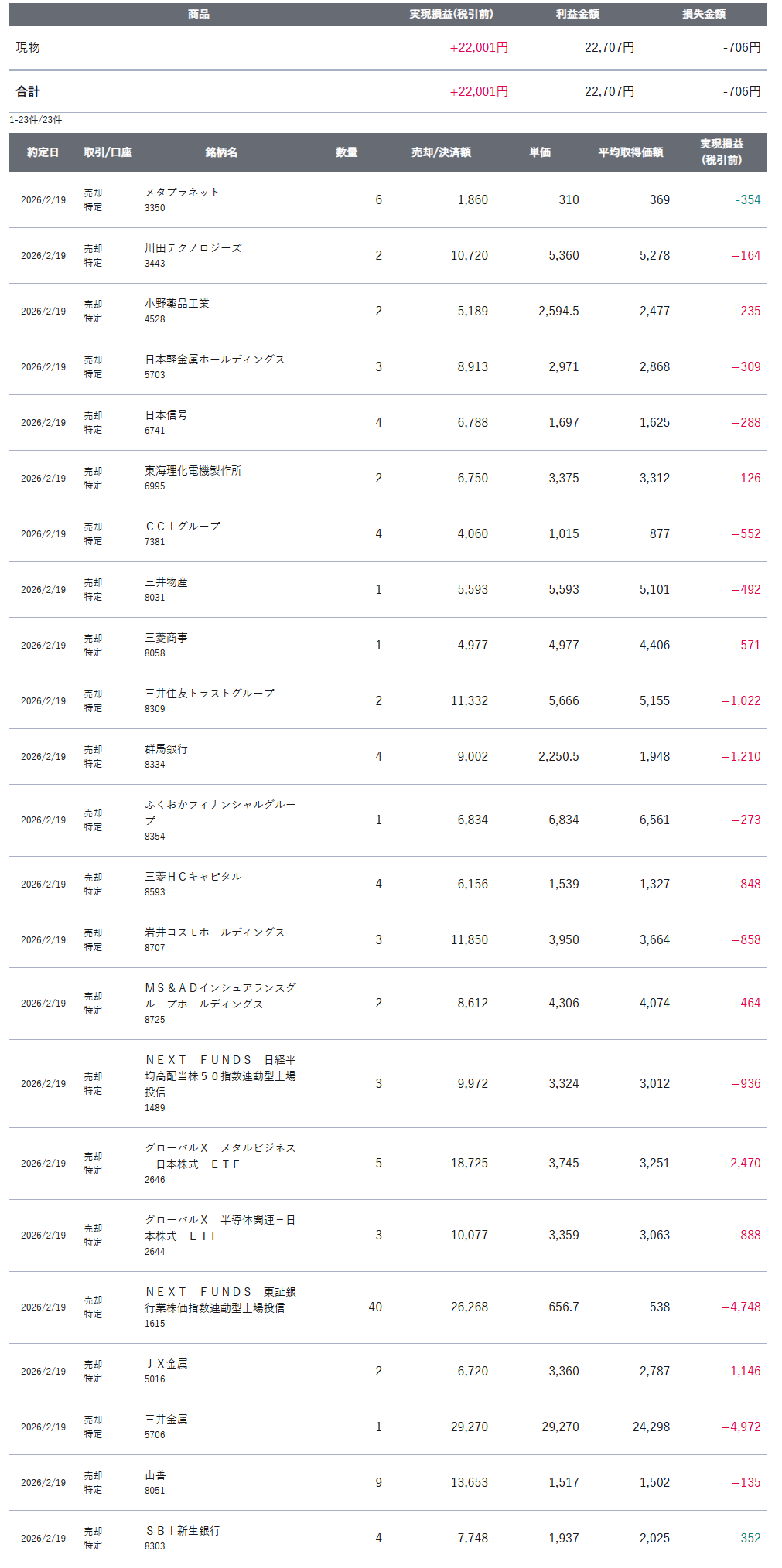Click the 合計 total profit +22,001円
This screenshot has height=1568, width=782.
(479, 91)
